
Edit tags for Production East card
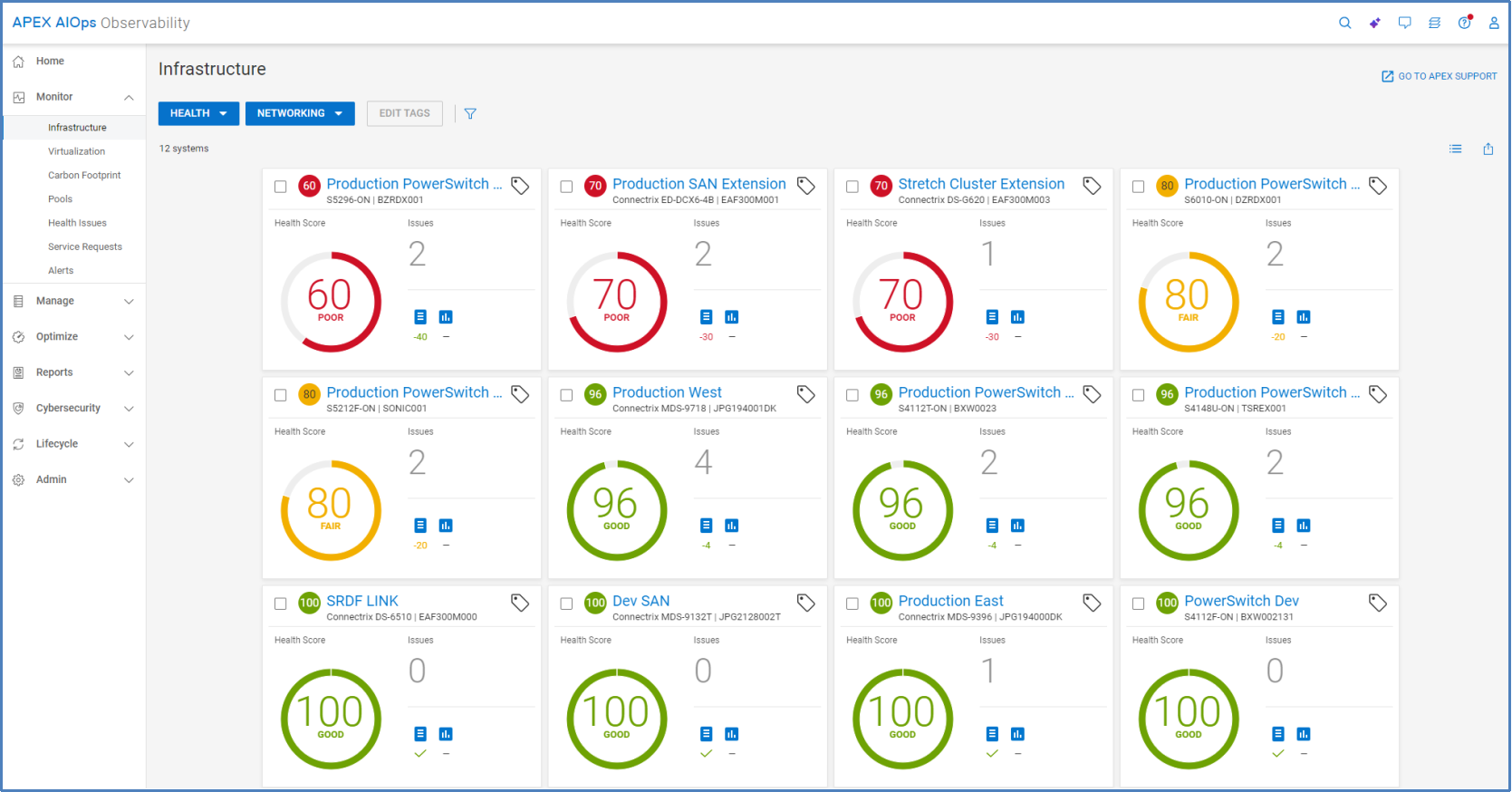coord(1092,603)
